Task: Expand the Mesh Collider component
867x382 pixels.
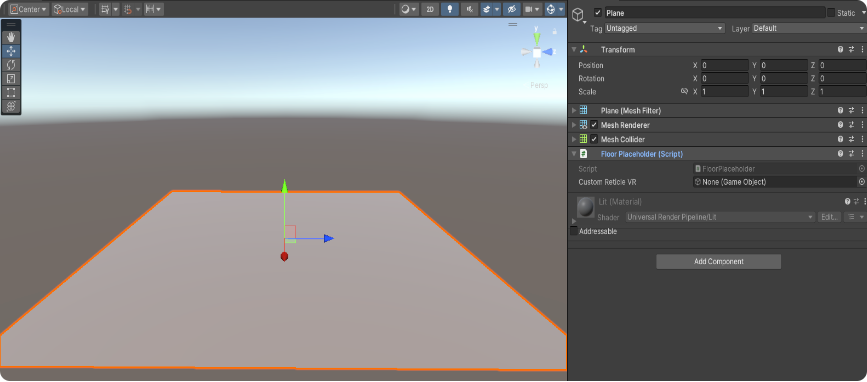Action: 574,139
